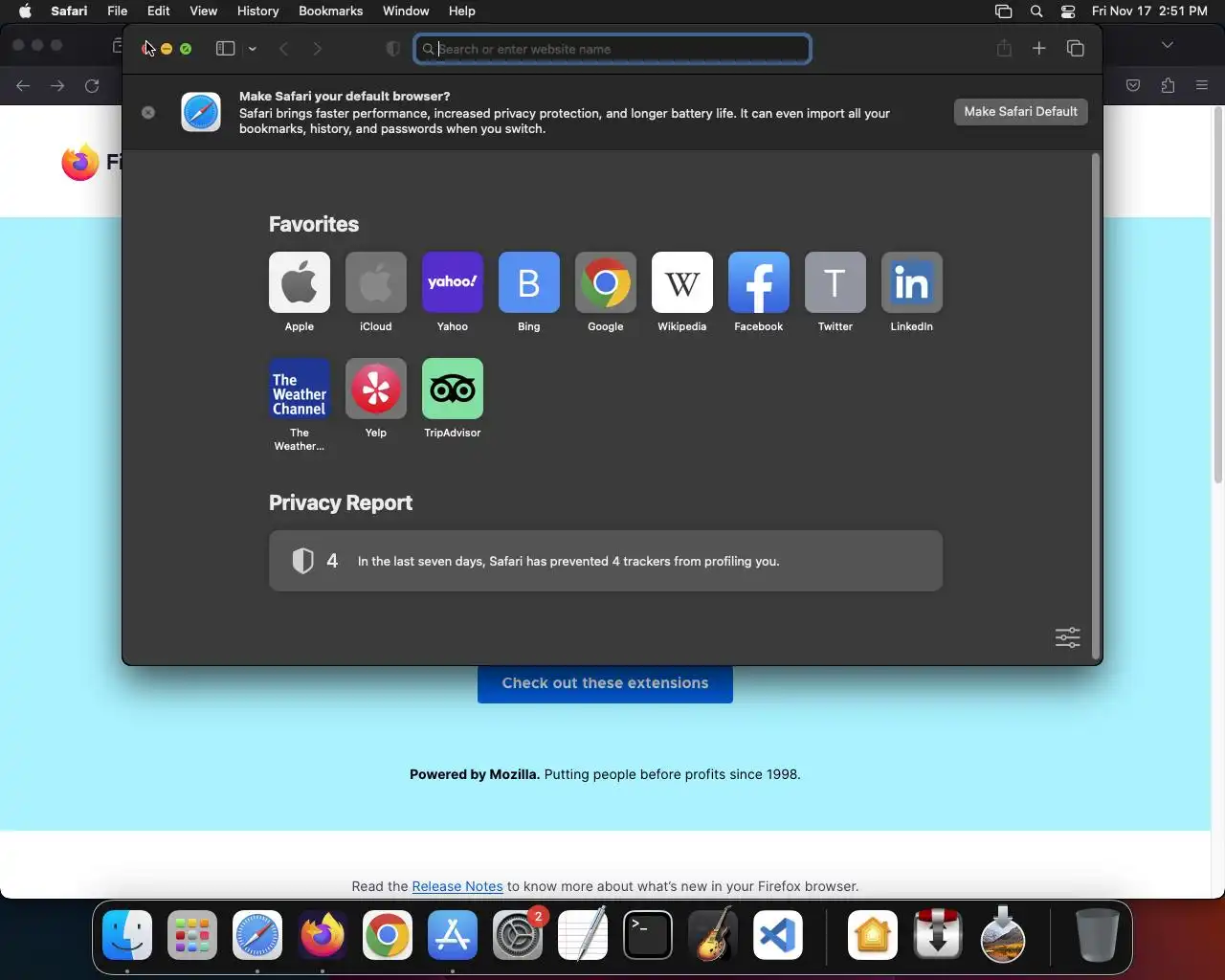Screen dimensions: 1225x980
Task: Click Firefox window forward arrow
Action: pyautogui.click(x=57, y=86)
